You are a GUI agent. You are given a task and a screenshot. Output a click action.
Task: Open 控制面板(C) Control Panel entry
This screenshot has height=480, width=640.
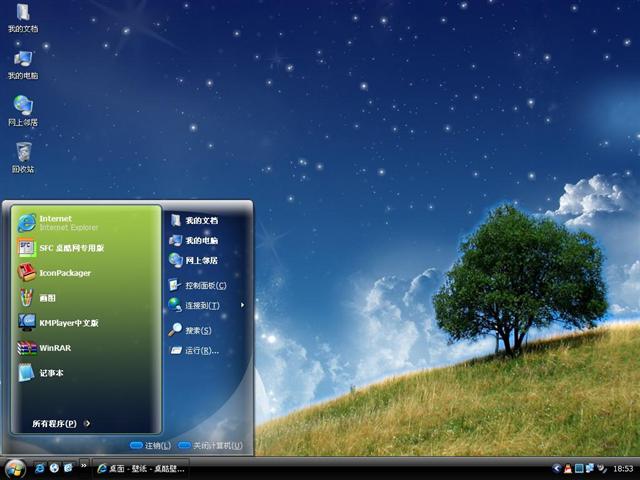click(x=204, y=285)
